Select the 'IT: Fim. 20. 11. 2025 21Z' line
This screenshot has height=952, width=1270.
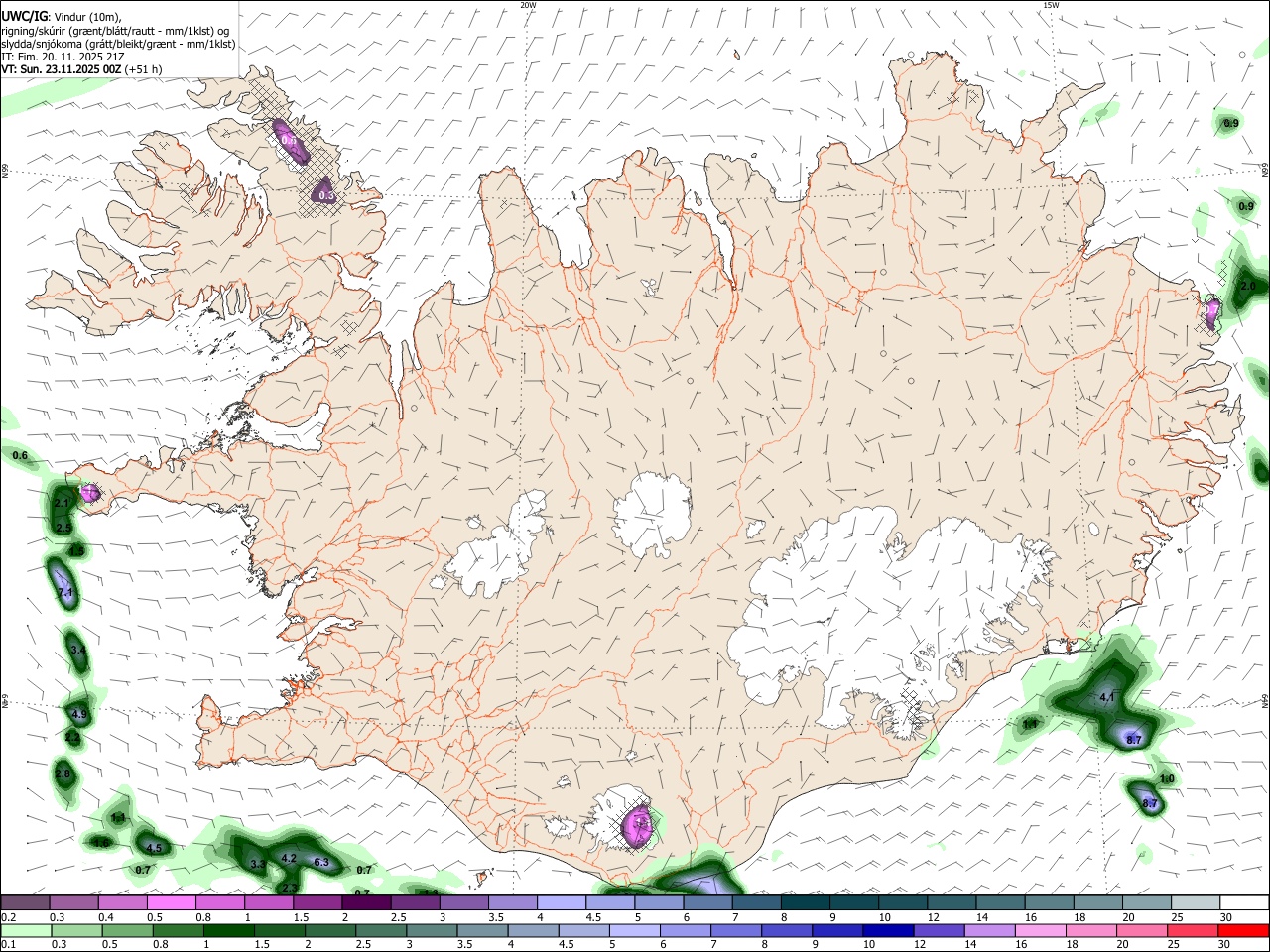(x=63, y=57)
